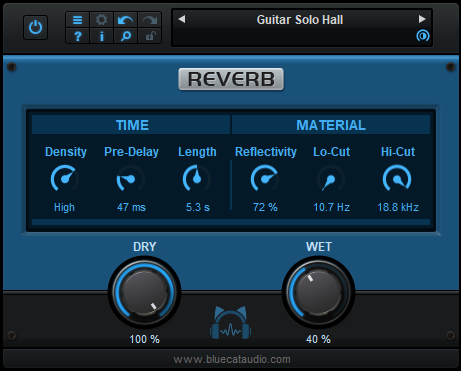Image resolution: width=461 pixels, height=371 pixels.
Task: Click the Reflectivity value '72 %'
Action: coord(265,207)
